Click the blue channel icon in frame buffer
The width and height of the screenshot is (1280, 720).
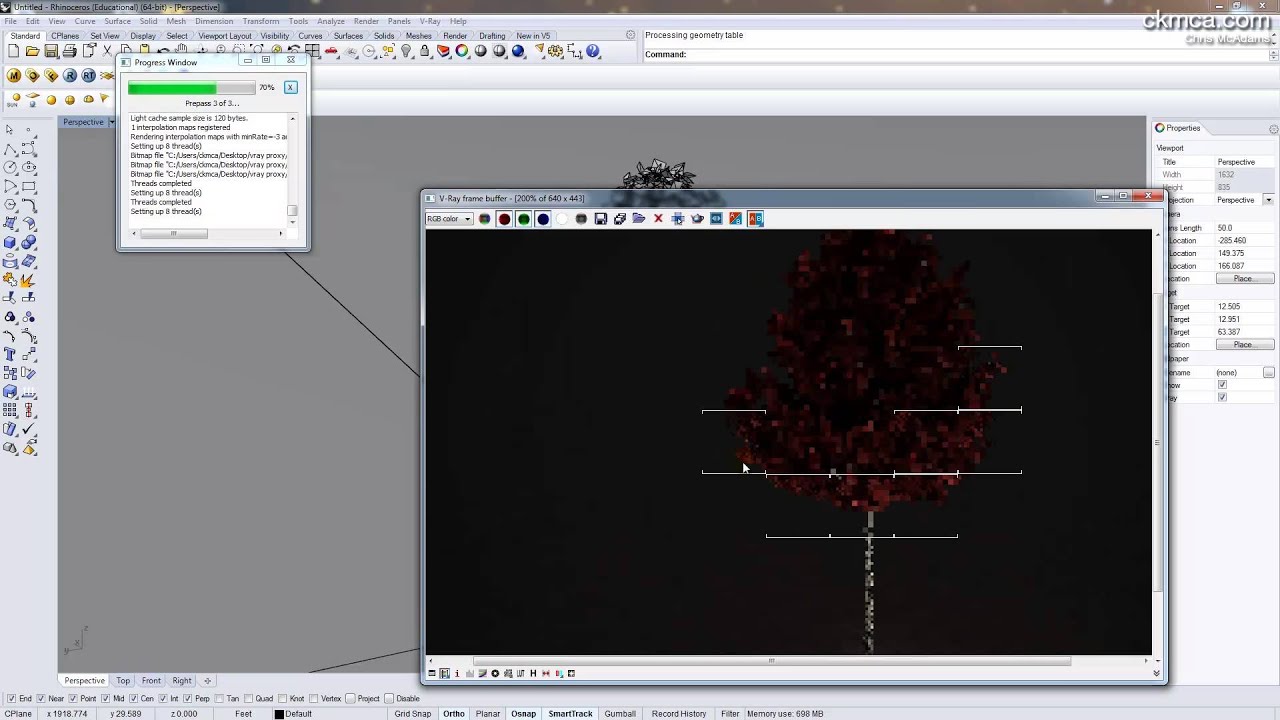[x=543, y=219]
